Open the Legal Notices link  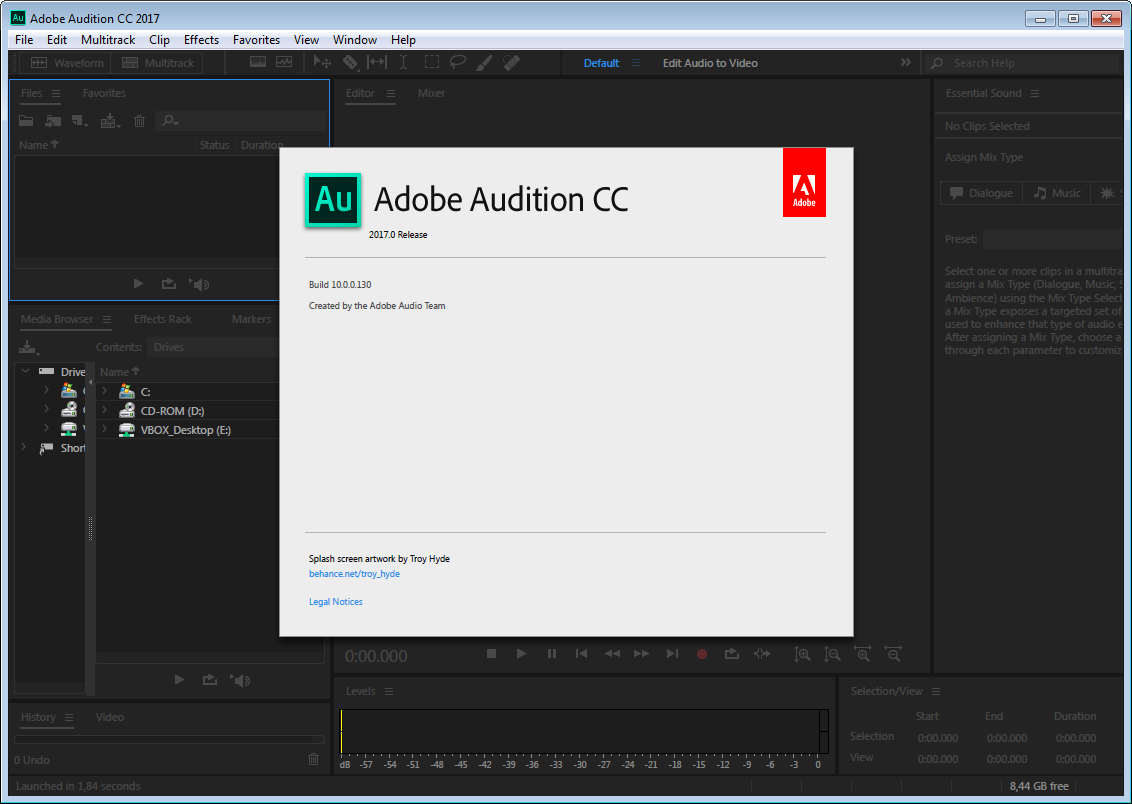336,602
